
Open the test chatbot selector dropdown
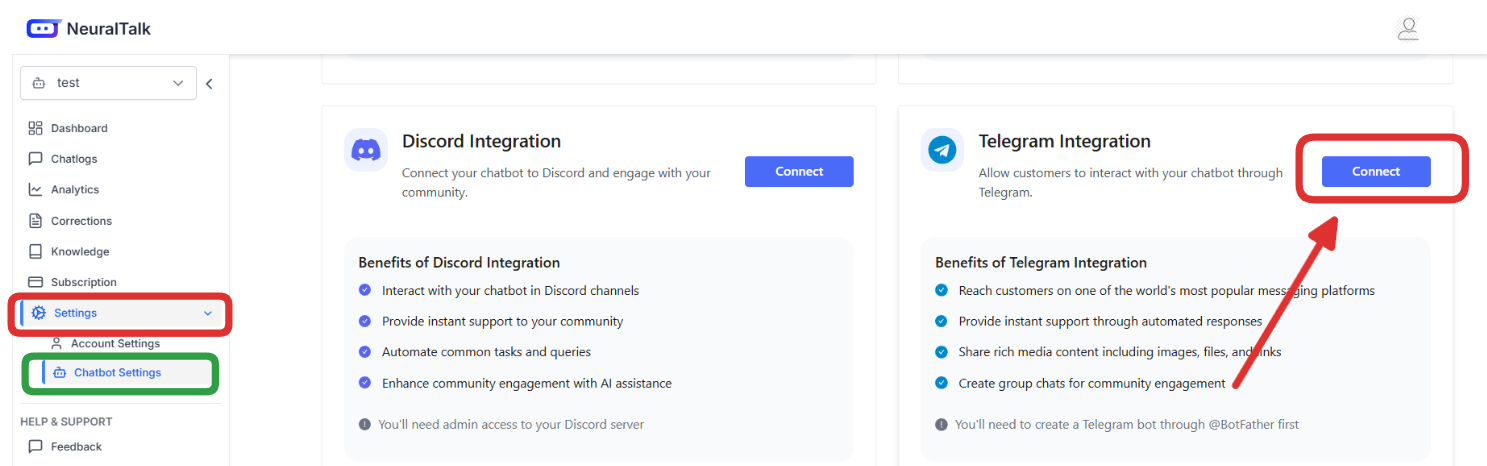[x=108, y=83]
